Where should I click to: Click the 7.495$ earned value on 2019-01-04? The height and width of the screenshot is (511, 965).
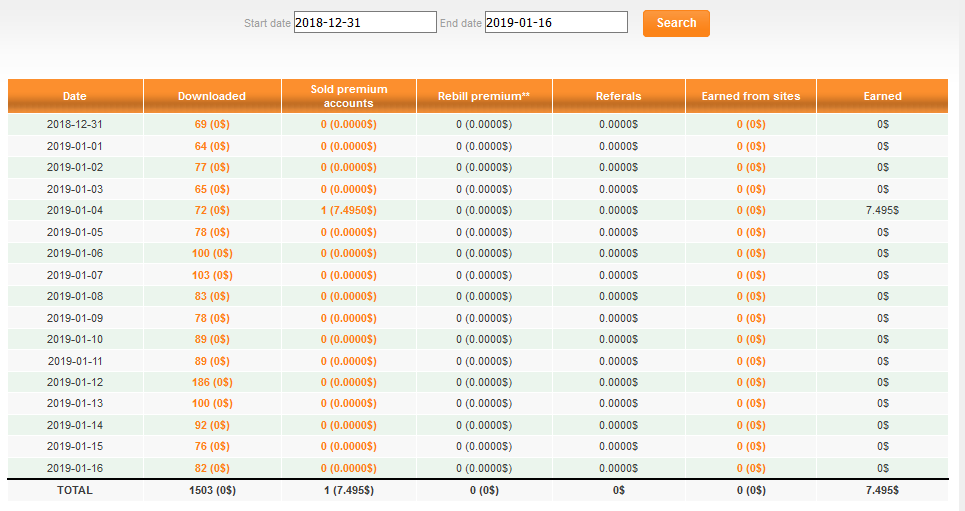point(883,211)
